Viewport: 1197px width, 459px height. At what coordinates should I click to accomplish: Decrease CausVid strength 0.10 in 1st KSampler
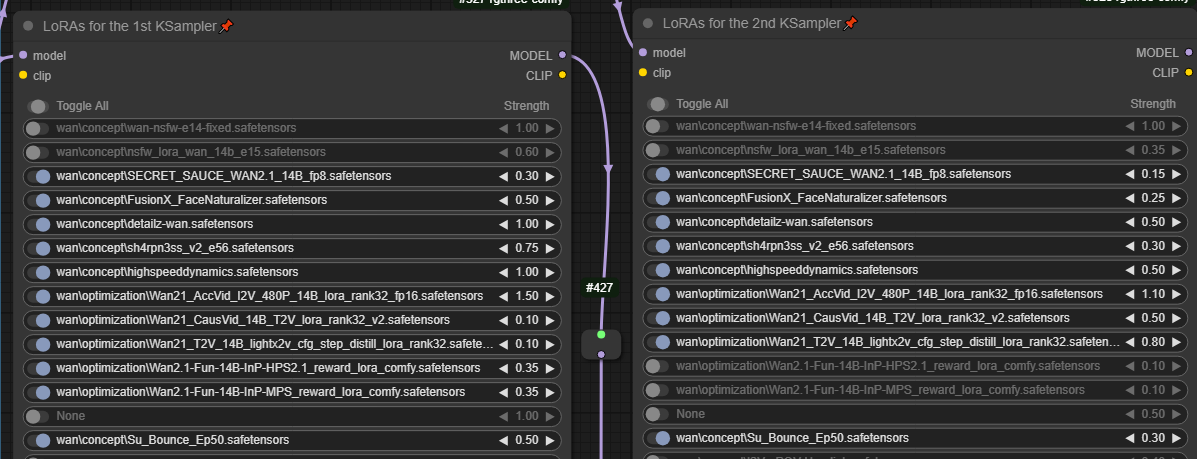click(x=504, y=320)
